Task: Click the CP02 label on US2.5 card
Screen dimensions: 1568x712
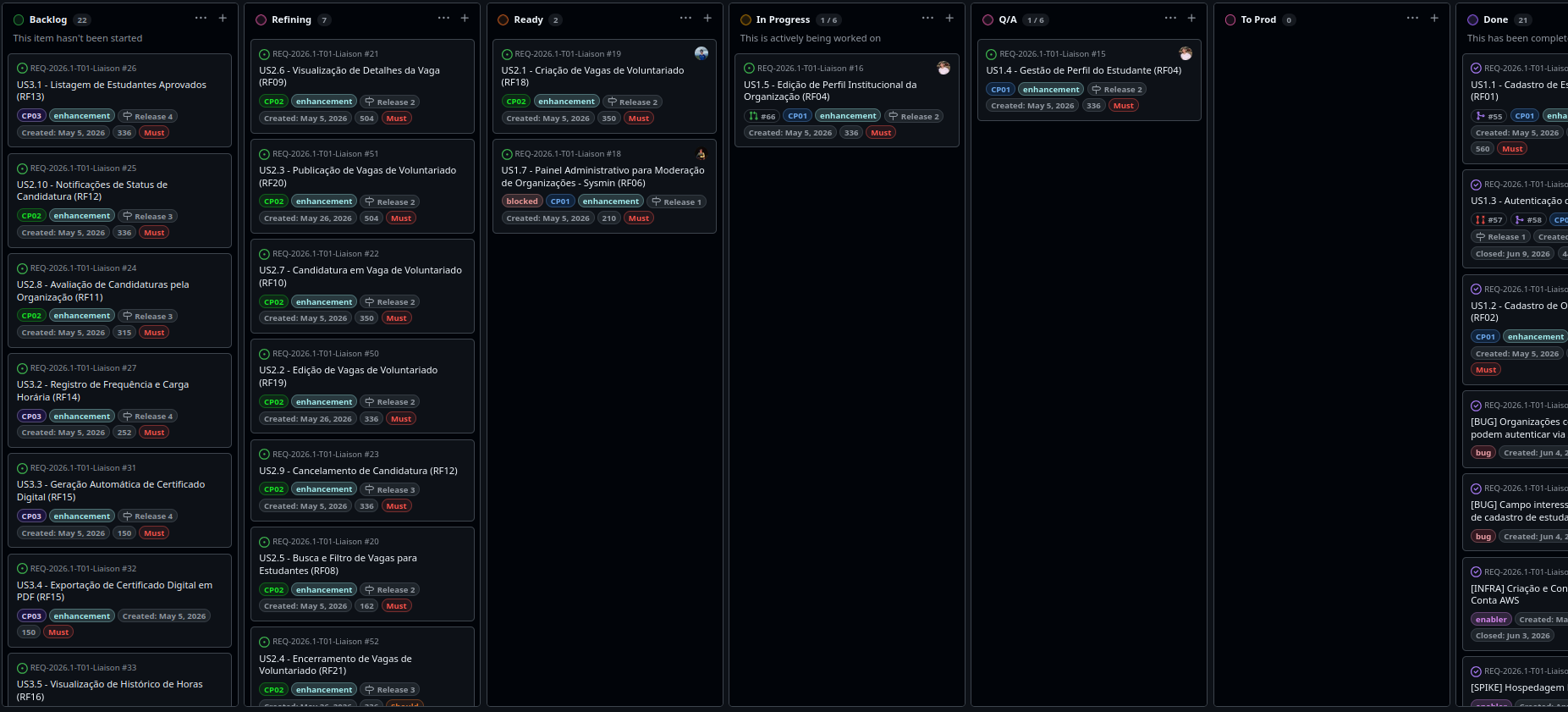Action: point(273,590)
